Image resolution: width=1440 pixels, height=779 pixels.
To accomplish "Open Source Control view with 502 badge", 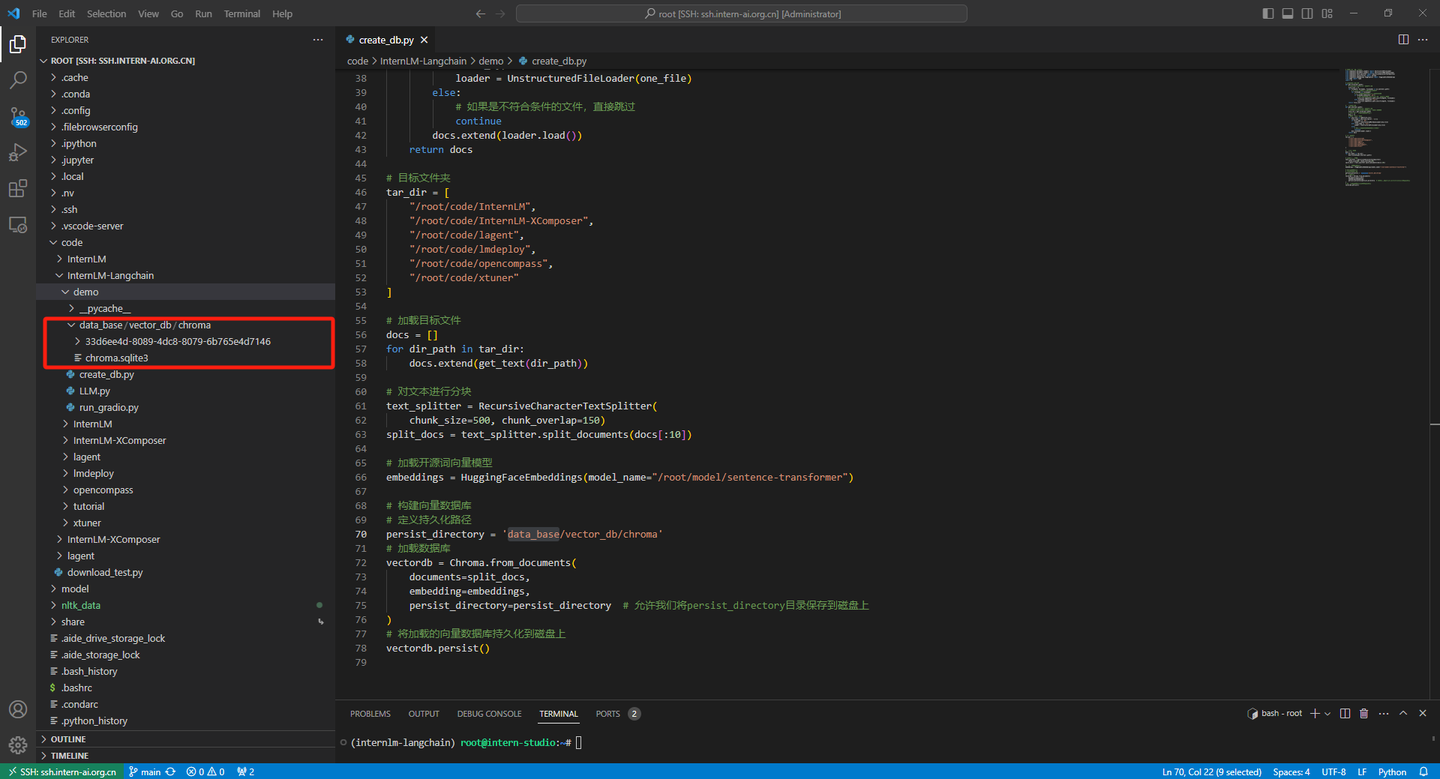I will [18, 117].
